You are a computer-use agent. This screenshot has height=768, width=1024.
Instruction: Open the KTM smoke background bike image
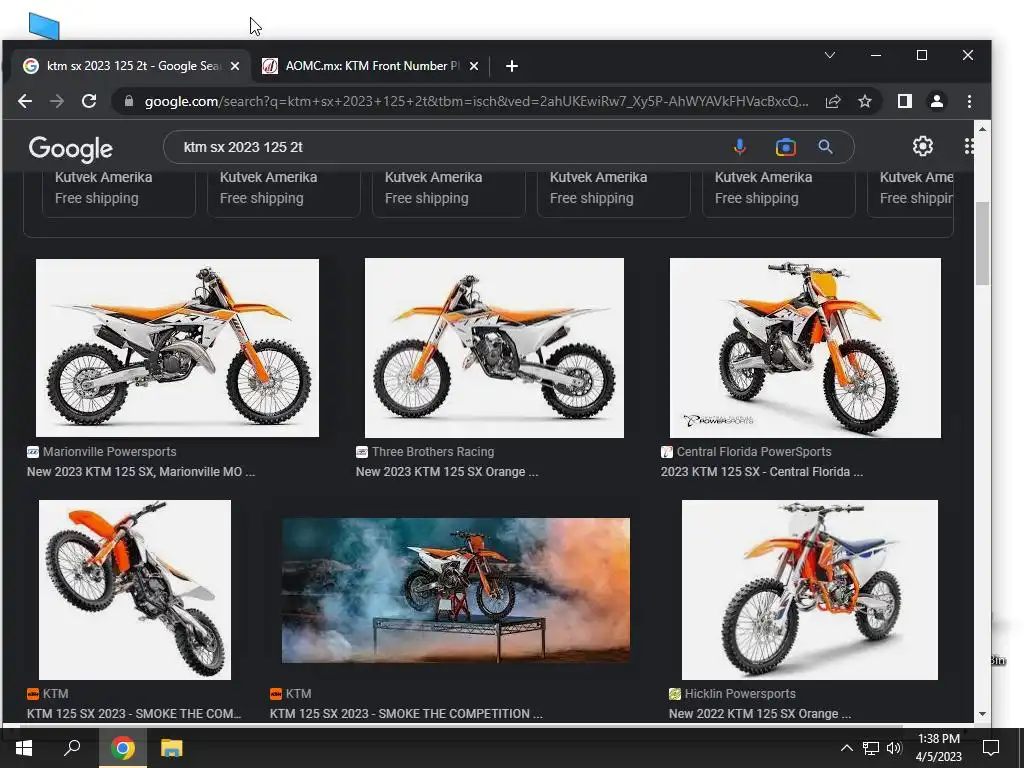(x=455, y=590)
